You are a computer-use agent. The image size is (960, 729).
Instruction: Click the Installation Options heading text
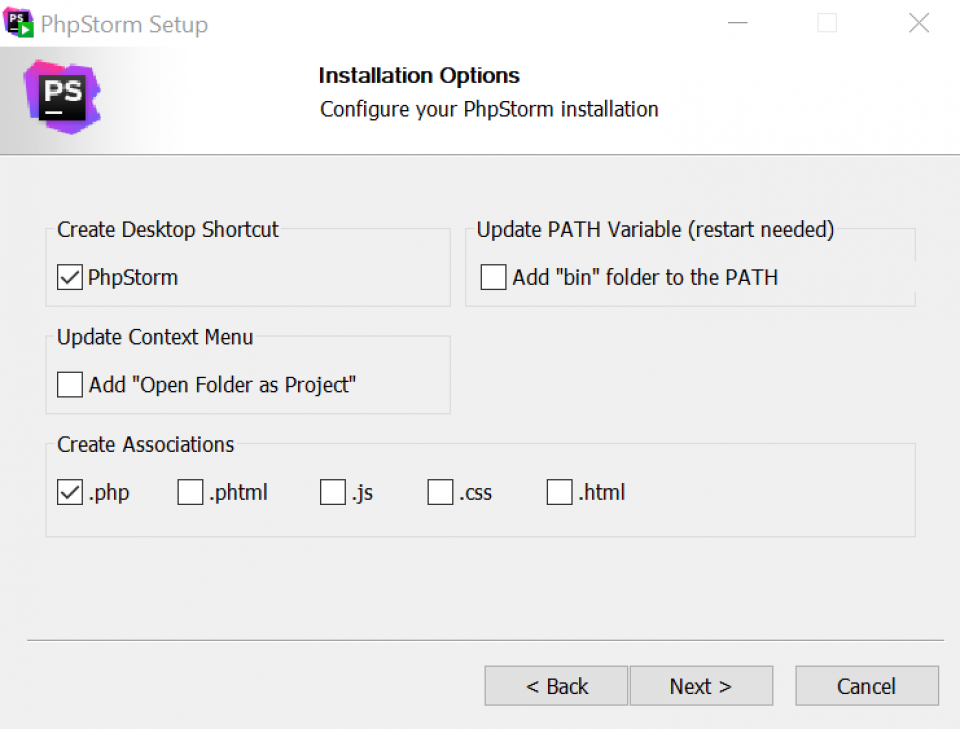click(x=419, y=75)
